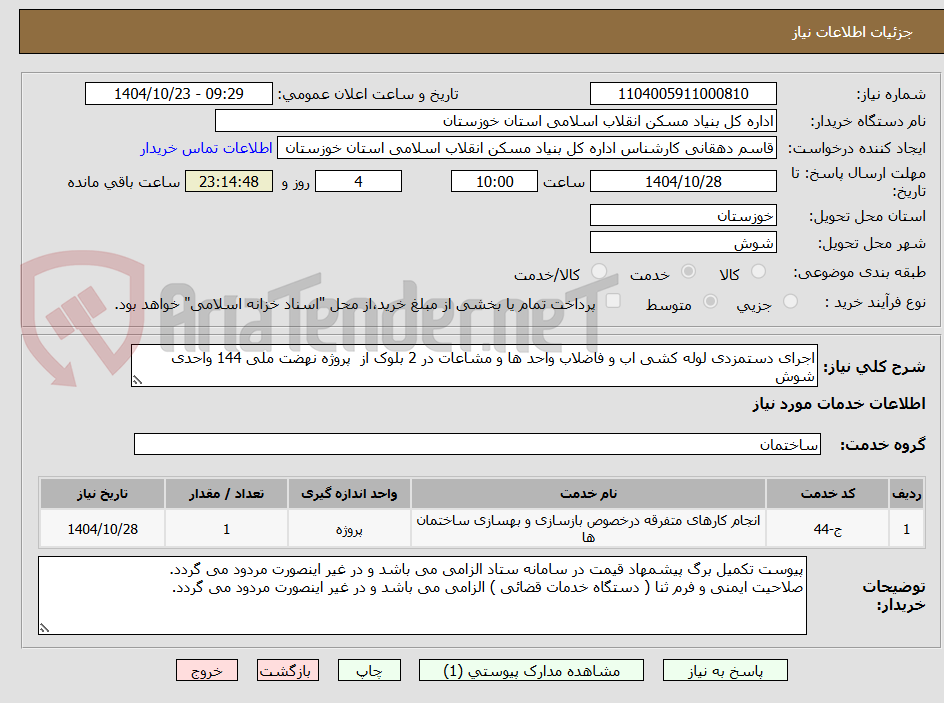Click the واحد اندازه گیری column header
Image resolution: width=944 pixels, height=703 pixels.
click(349, 494)
